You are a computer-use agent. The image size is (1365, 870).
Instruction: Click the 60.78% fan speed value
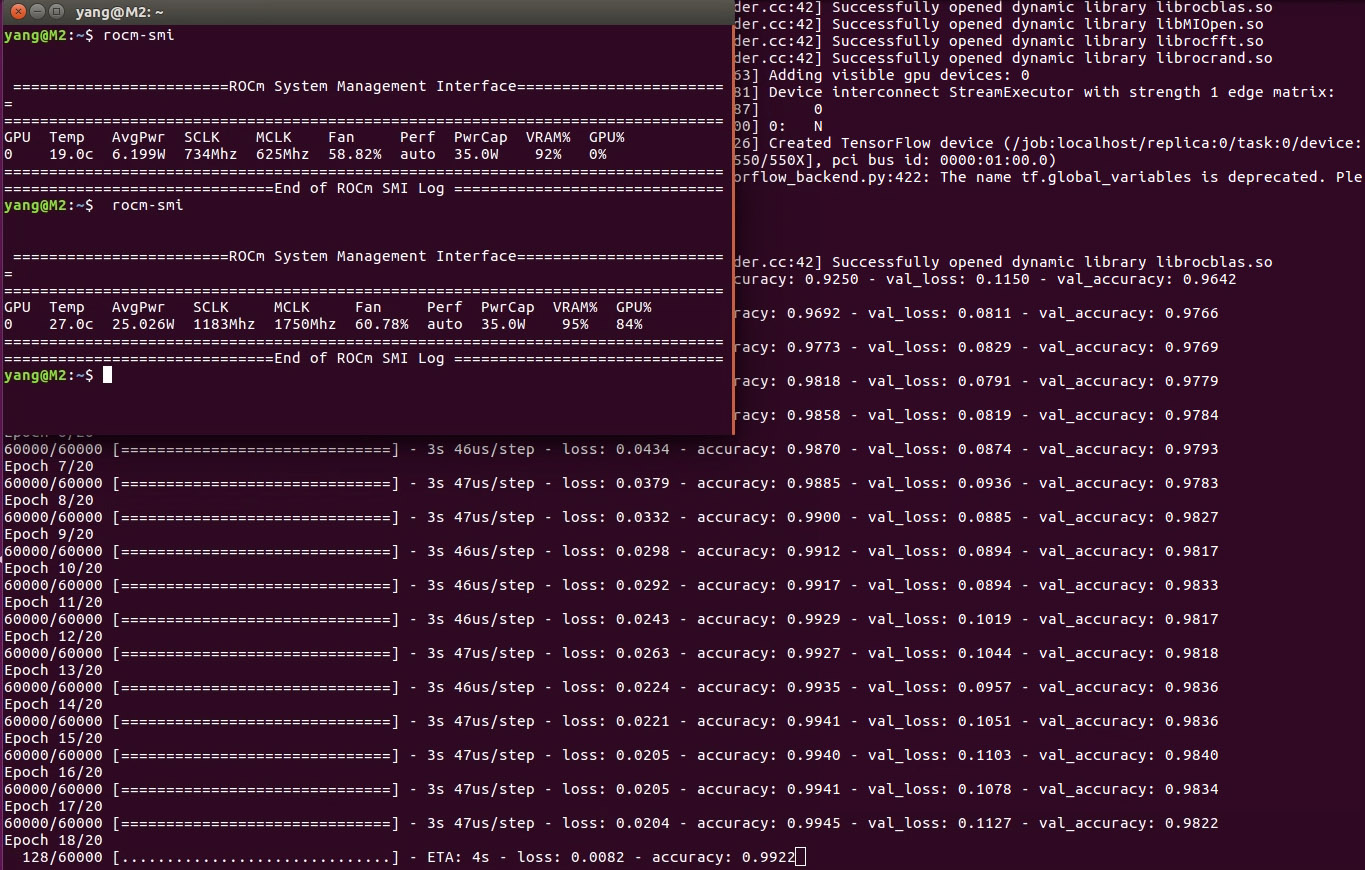(381, 324)
